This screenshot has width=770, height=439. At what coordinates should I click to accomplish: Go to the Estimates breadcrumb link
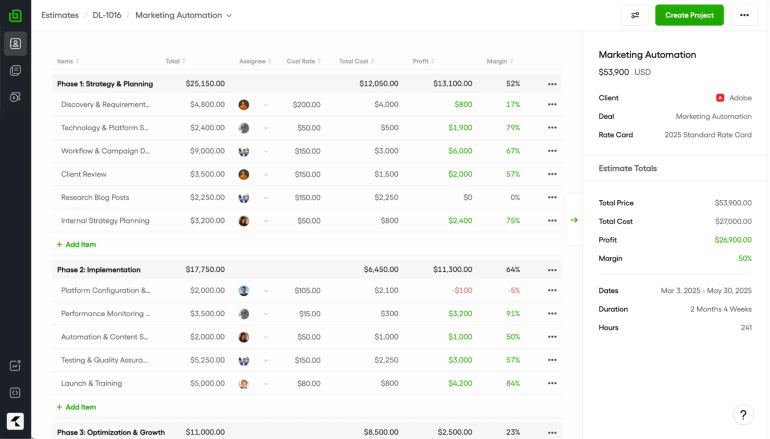(60, 15)
